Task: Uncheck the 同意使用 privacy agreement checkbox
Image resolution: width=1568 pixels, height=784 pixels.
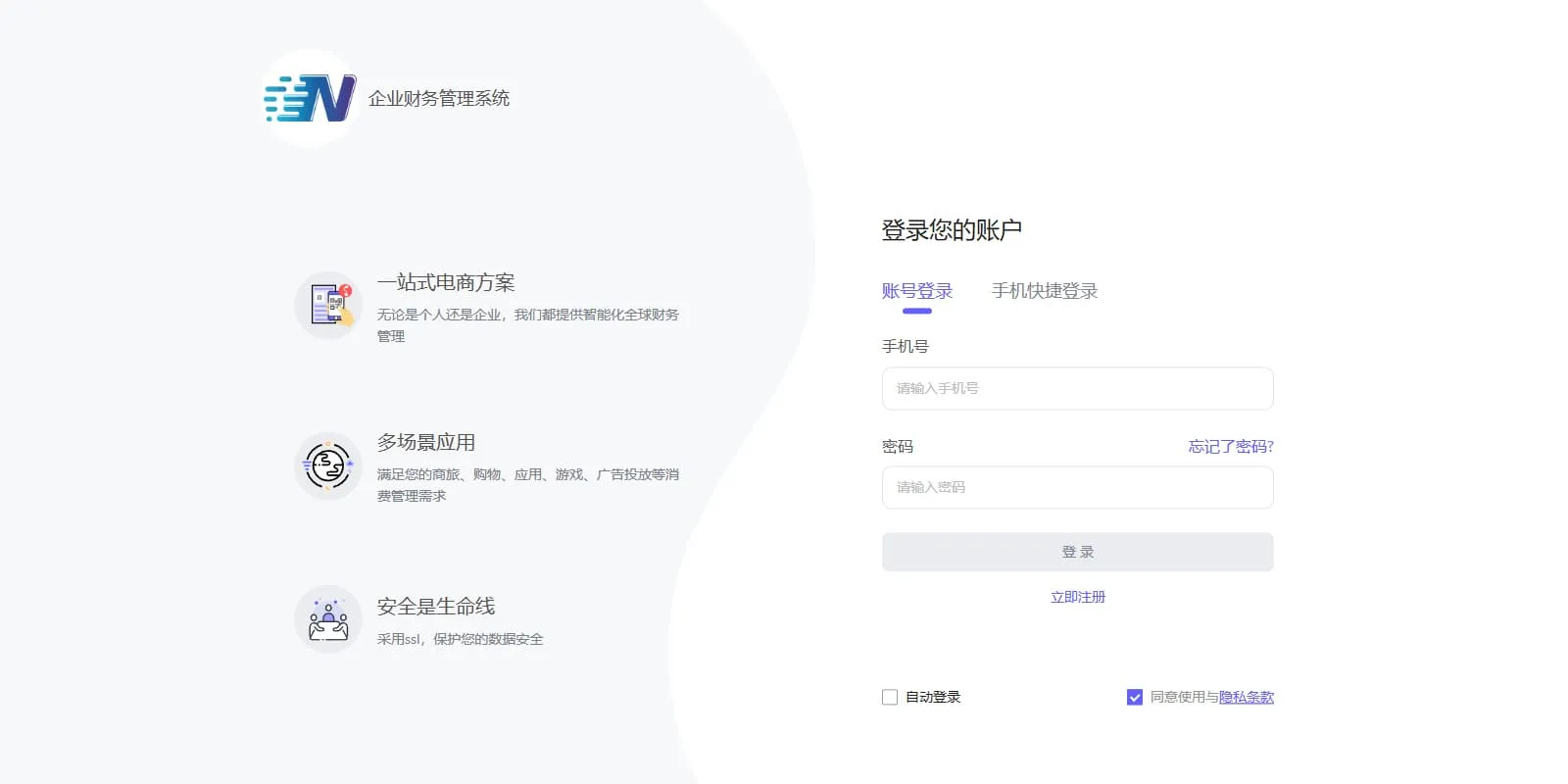Action: 1135,697
